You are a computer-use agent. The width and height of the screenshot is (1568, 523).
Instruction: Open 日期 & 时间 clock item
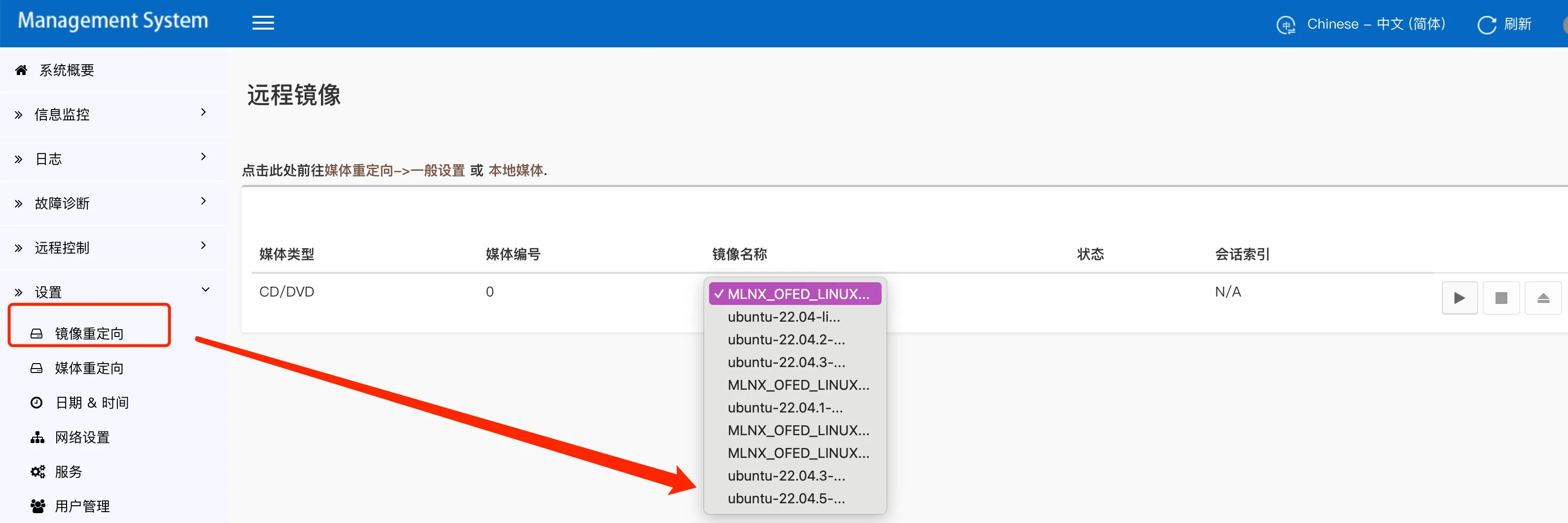(x=91, y=403)
